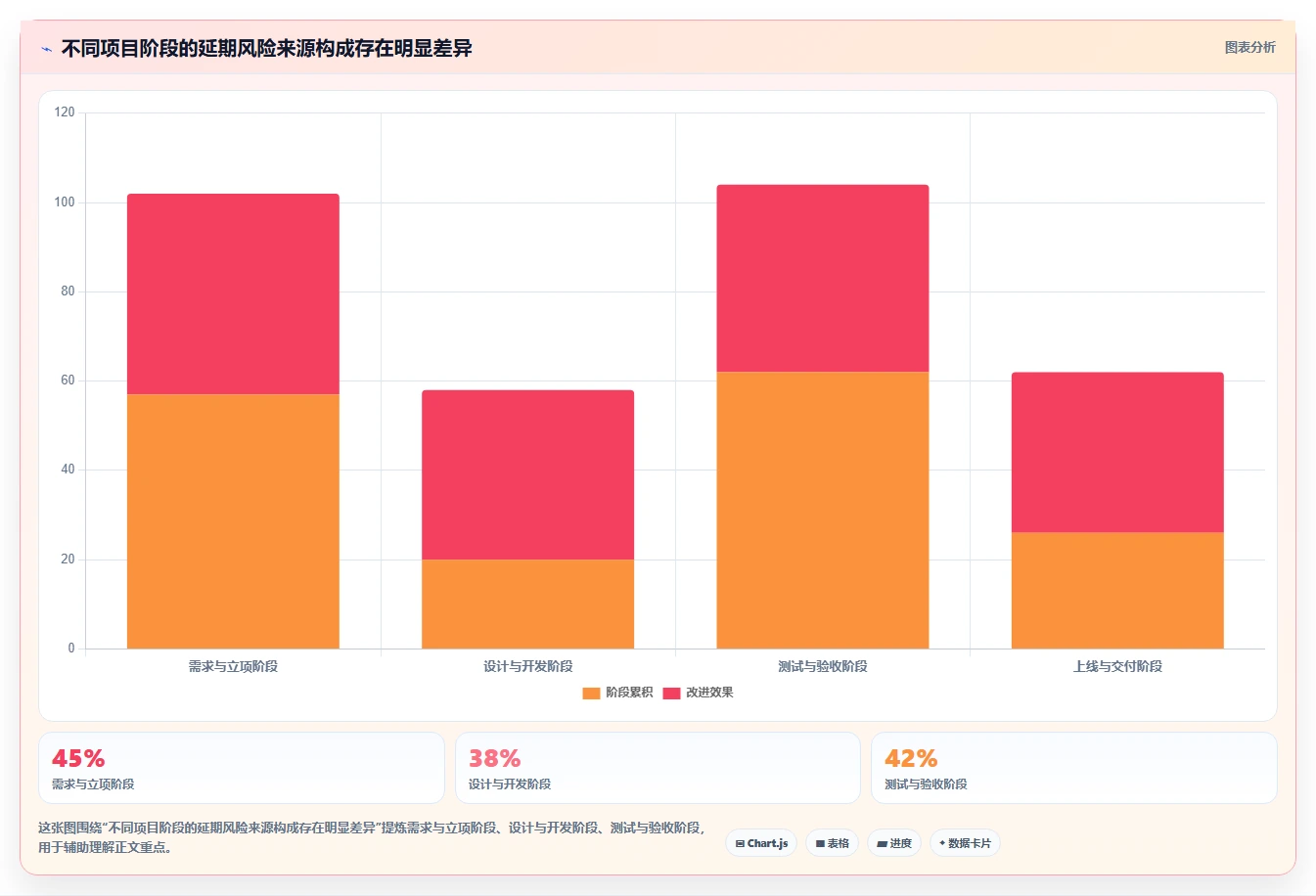Select the 表格 tag chip
1316x896 pixels.
pos(833,843)
